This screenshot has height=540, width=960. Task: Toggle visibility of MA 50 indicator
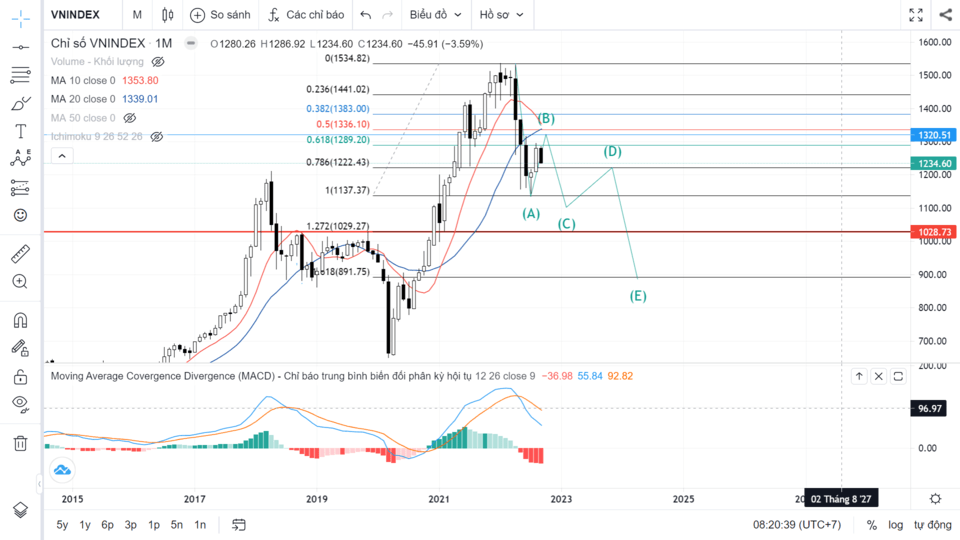(129, 118)
